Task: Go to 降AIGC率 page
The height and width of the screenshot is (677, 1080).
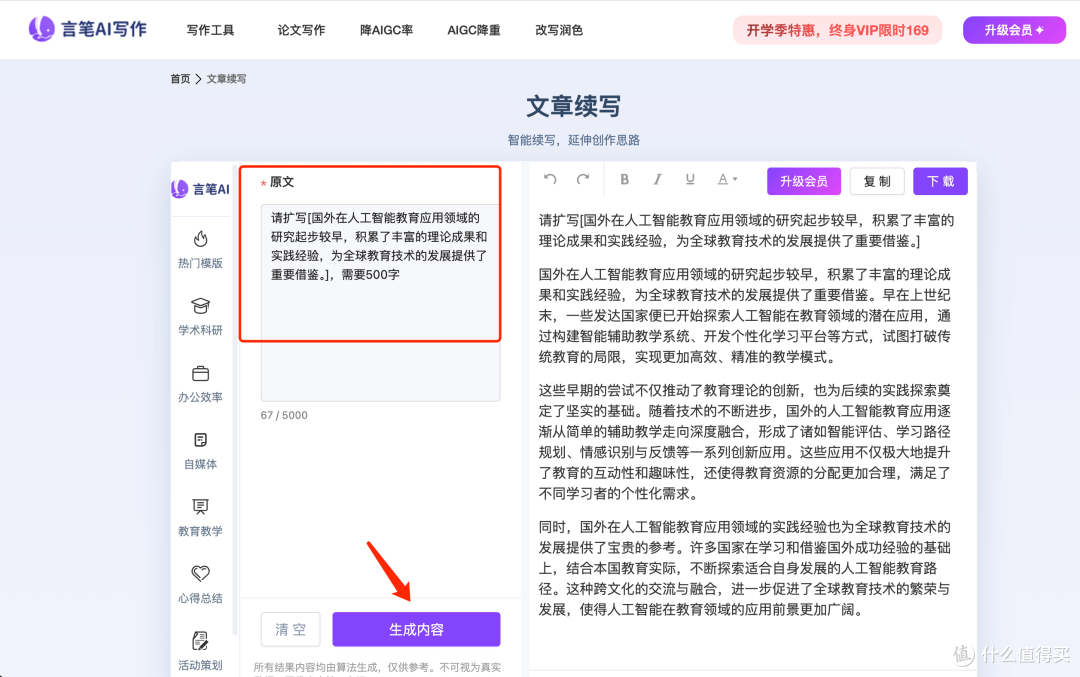Action: click(x=386, y=30)
